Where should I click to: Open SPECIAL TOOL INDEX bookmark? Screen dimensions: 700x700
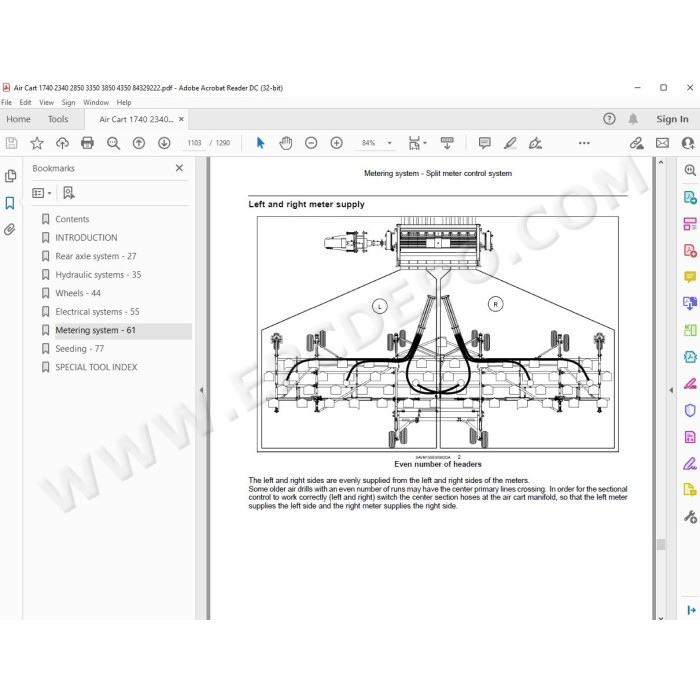click(96, 367)
